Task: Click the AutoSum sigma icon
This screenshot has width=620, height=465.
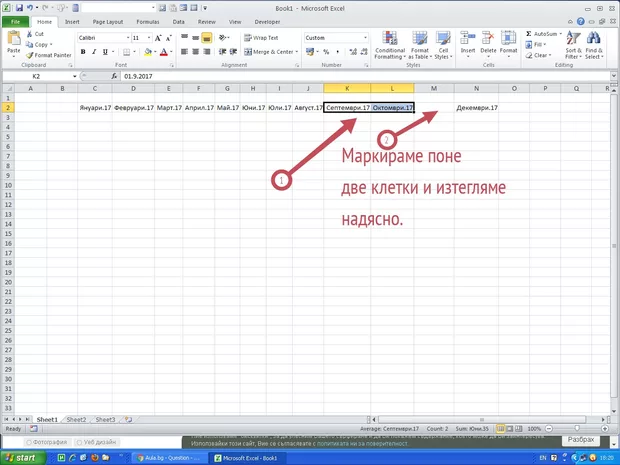Action: 529,34
